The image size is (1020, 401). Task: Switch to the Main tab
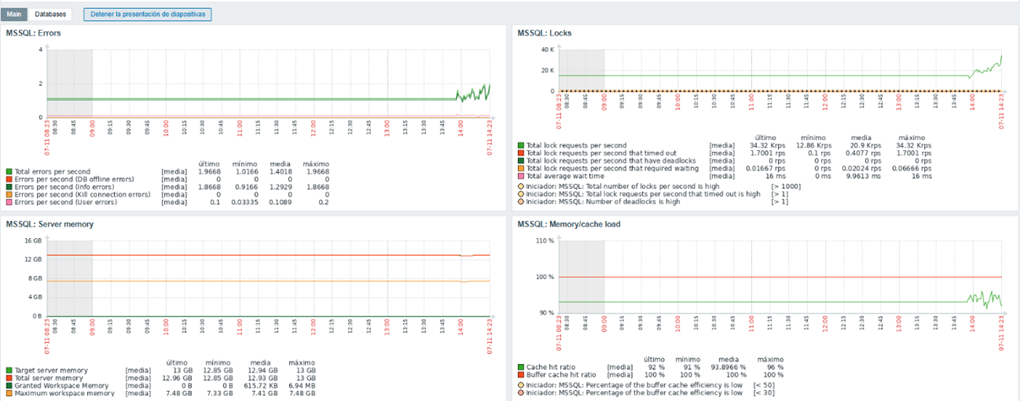pyautogui.click(x=15, y=15)
